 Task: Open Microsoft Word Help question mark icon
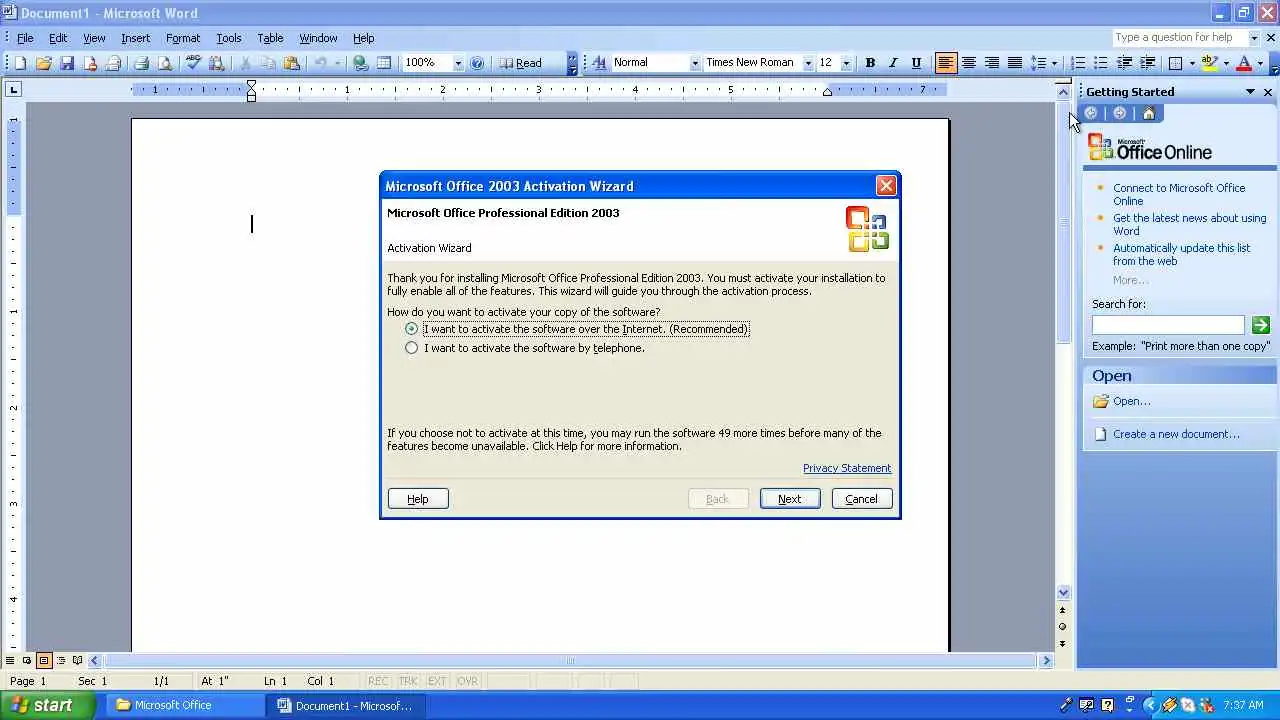(477, 63)
